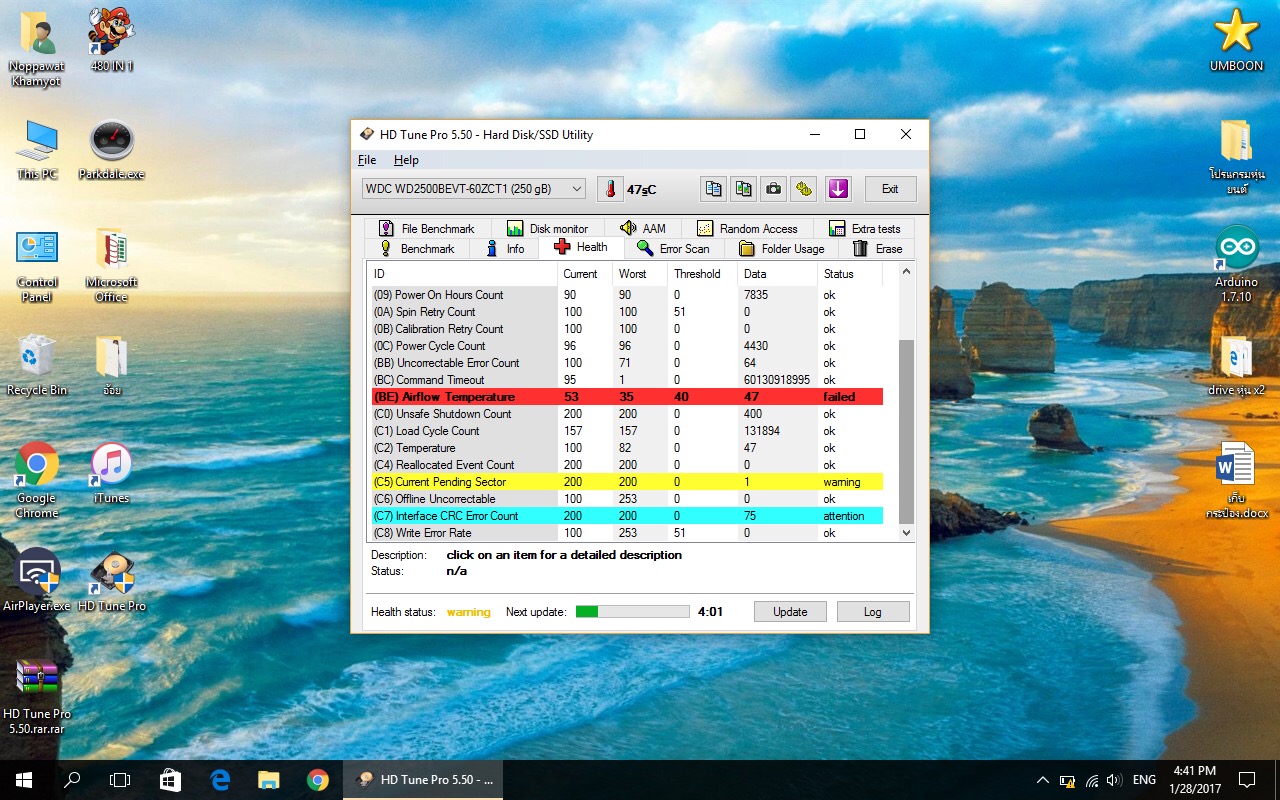Click the ID column header
The height and width of the screenshot is (800, 1280).
click(463, 274)
